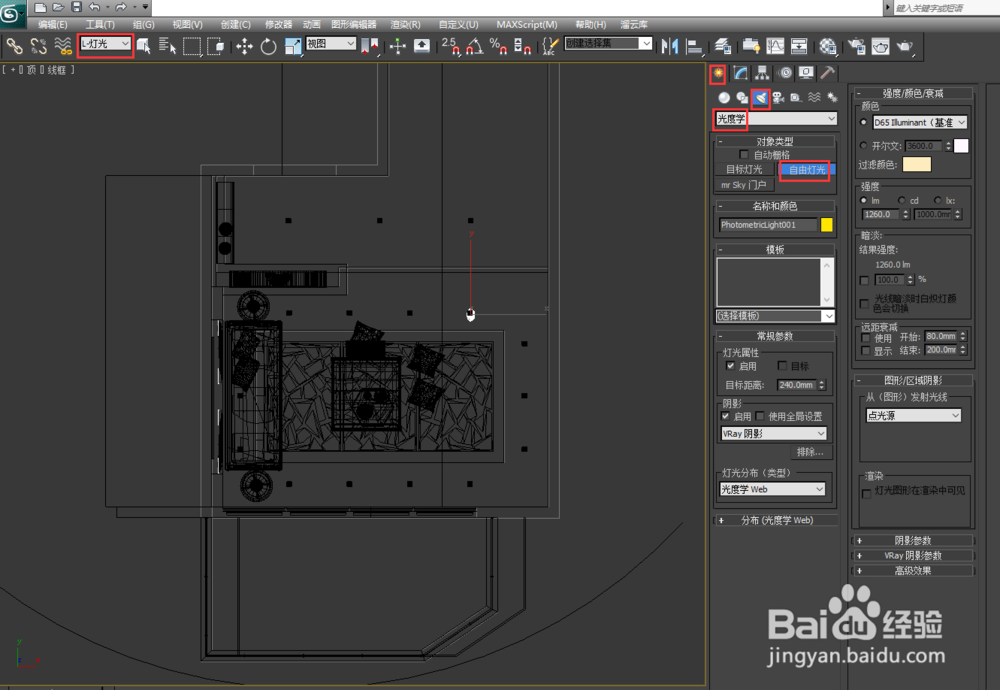The width and height of the screenshot is (1000, 690).
Task: Click the mr Sky 门户 button
Action: click(744, 185)
